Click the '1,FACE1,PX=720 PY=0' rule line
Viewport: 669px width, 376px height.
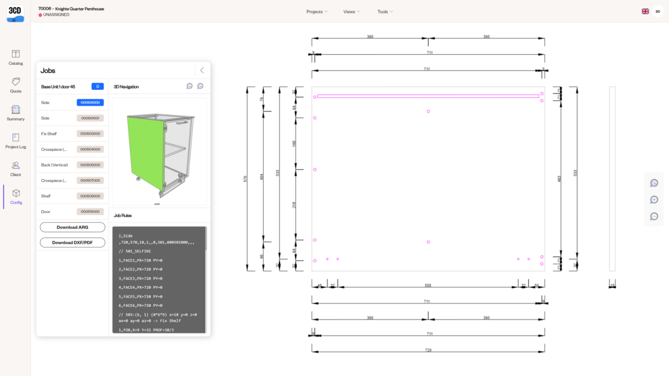click(x=140, y=260)
